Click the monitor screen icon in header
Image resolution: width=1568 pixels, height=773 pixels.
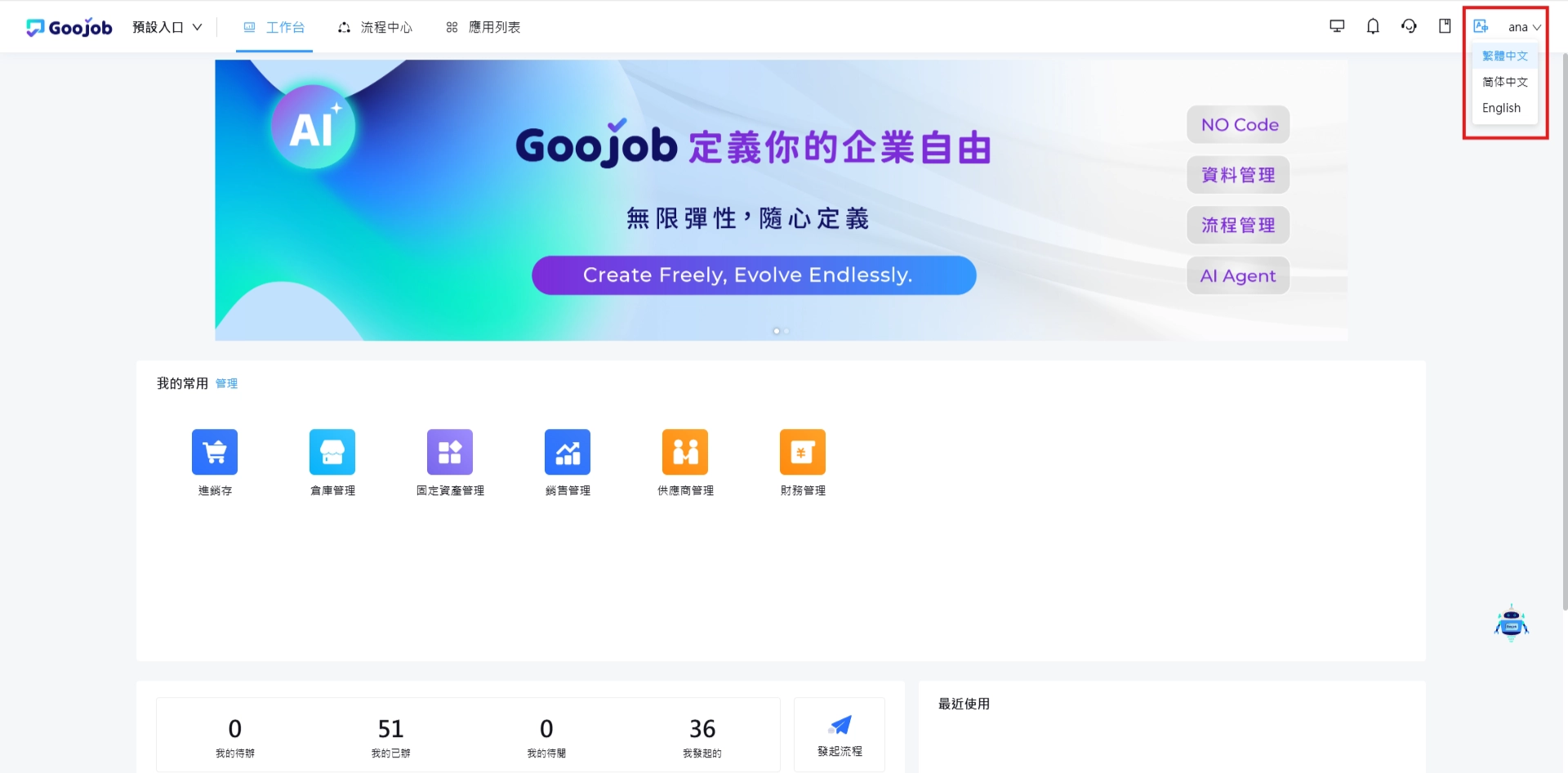(1337, 26)
